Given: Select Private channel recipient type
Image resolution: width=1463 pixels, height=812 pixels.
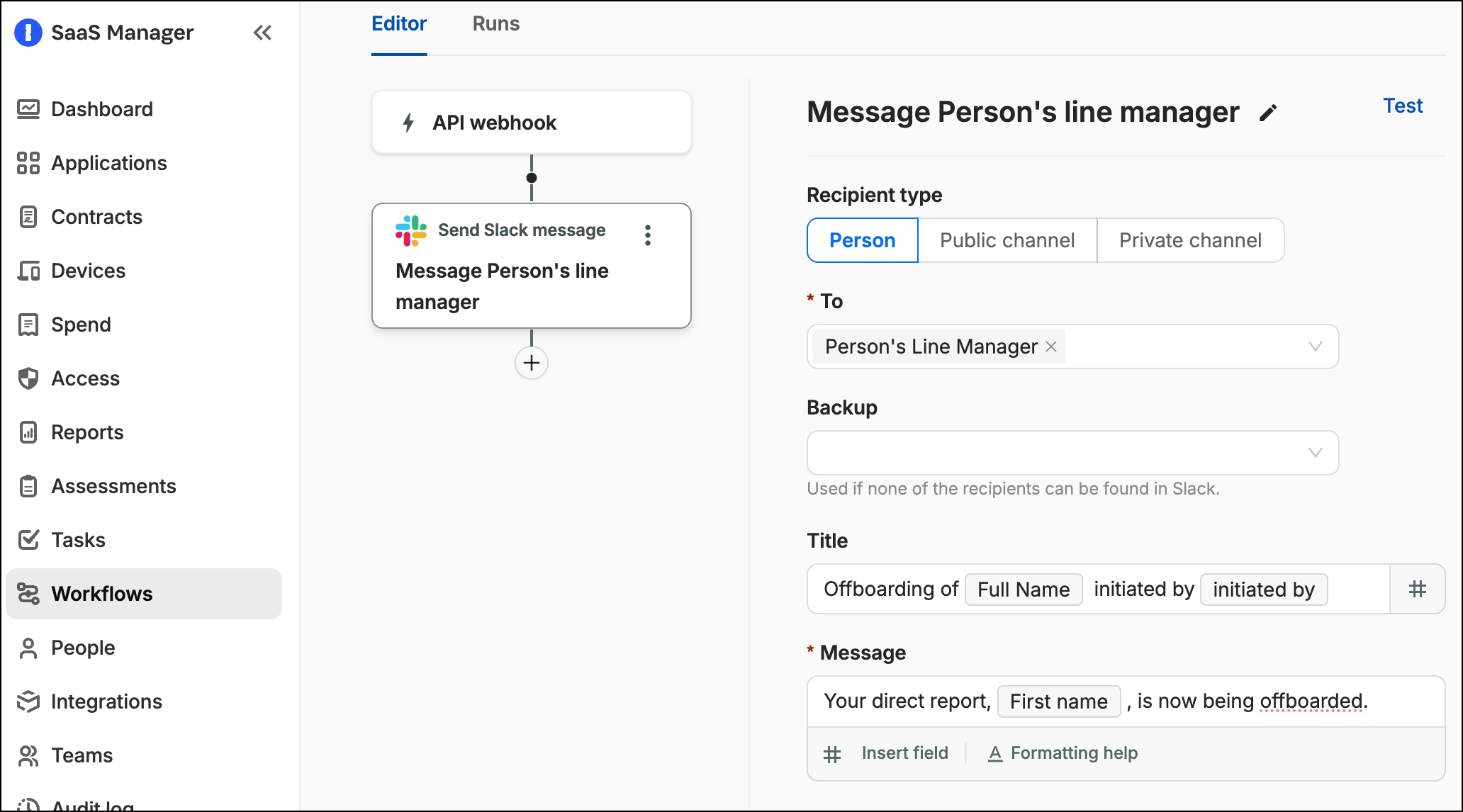Looking at the screenshot, I should point(1190,240).
